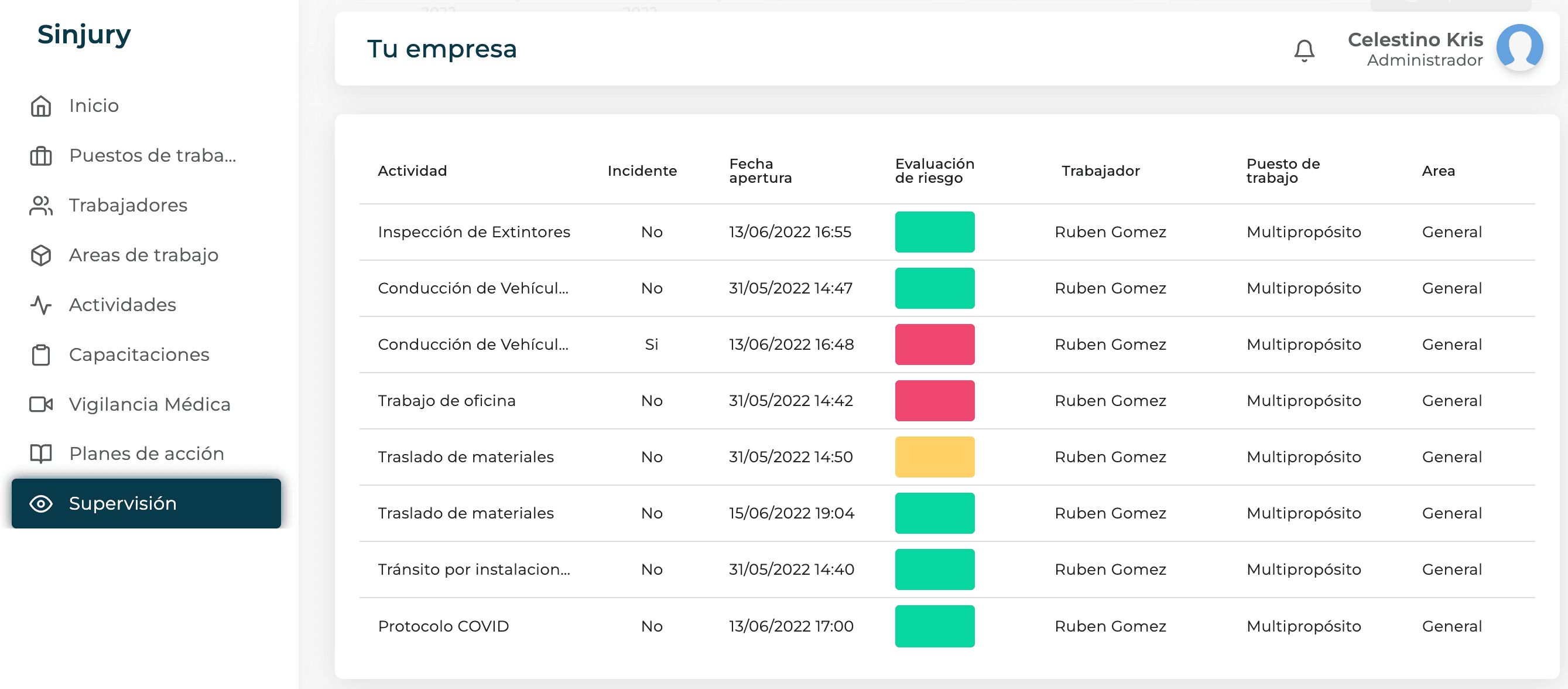
Task: Click the Area column header
Action: (x=1438, y=171)
